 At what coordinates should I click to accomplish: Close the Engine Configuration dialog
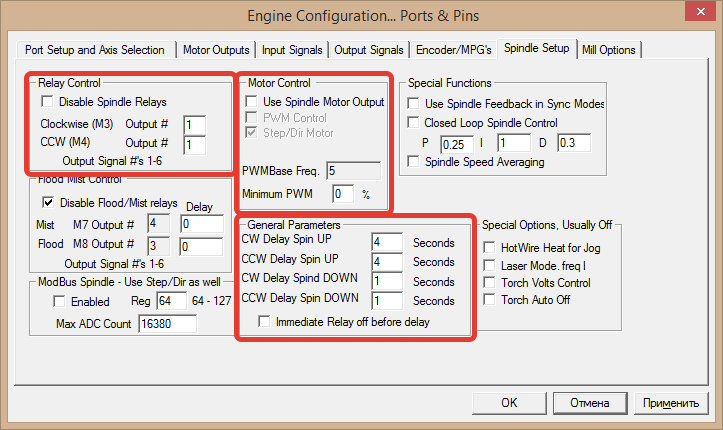coord(697,14)
